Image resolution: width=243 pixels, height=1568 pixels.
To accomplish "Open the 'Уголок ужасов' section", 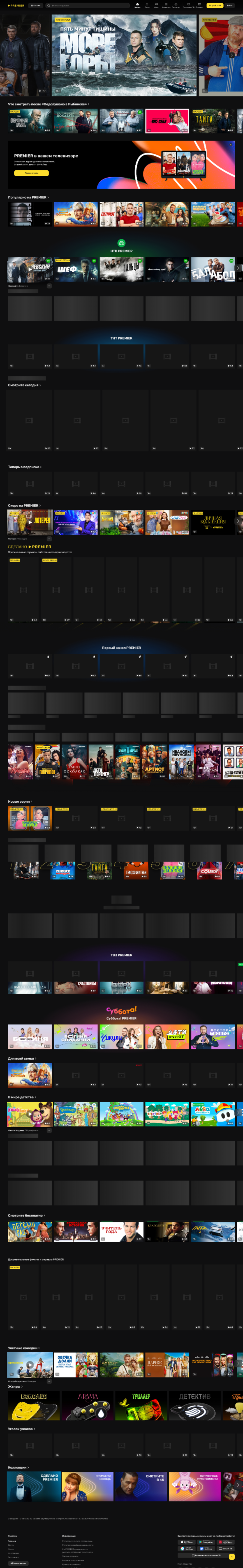I will click(21, 1429).
